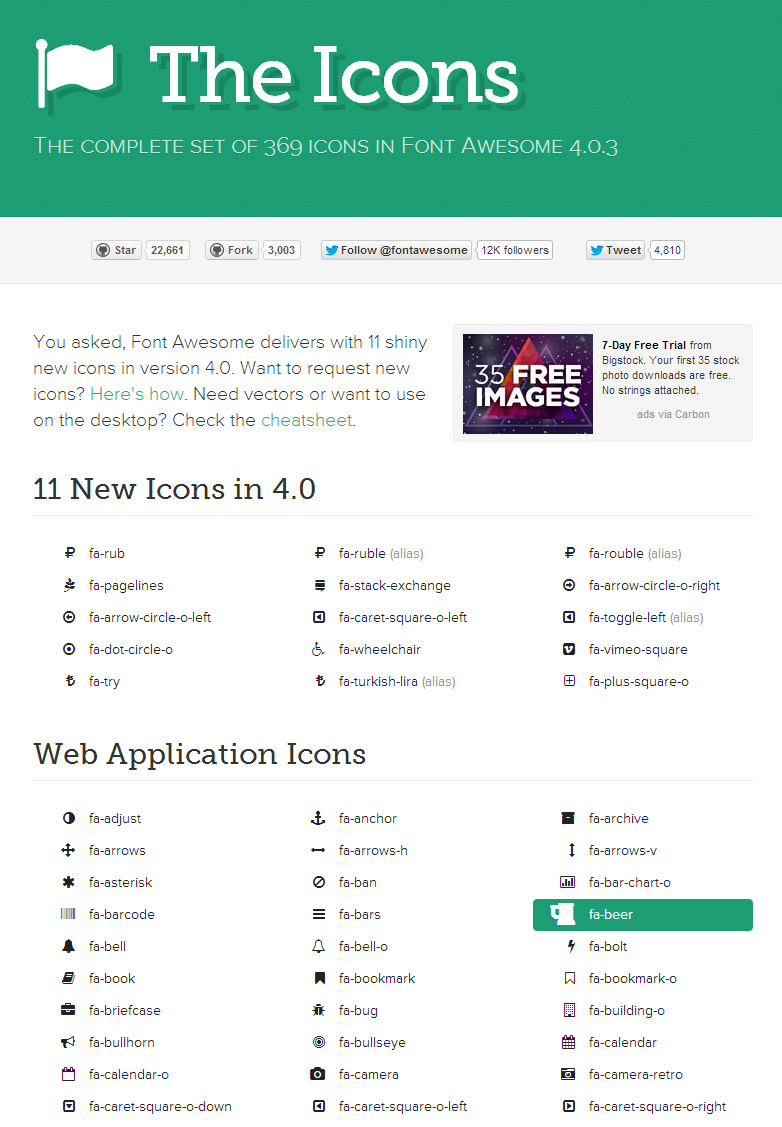Click the fa-try lira icon
Screen dimensions: 782x1127
click(70, 681)
